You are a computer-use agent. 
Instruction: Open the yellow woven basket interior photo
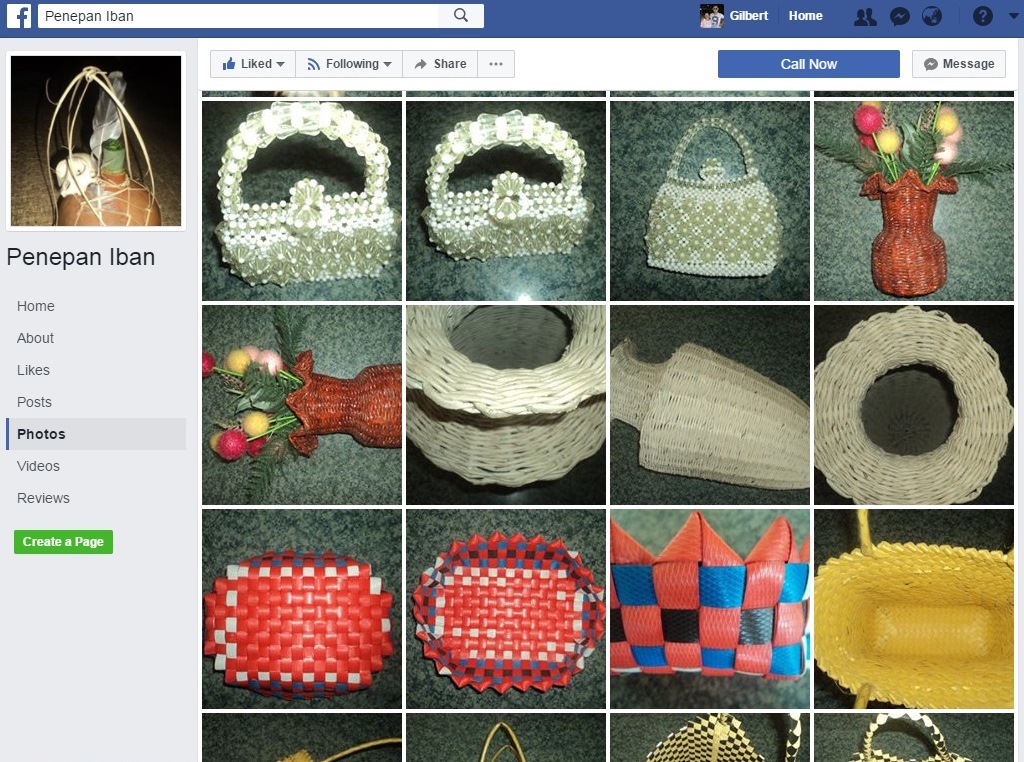click(x=914, y=609)
